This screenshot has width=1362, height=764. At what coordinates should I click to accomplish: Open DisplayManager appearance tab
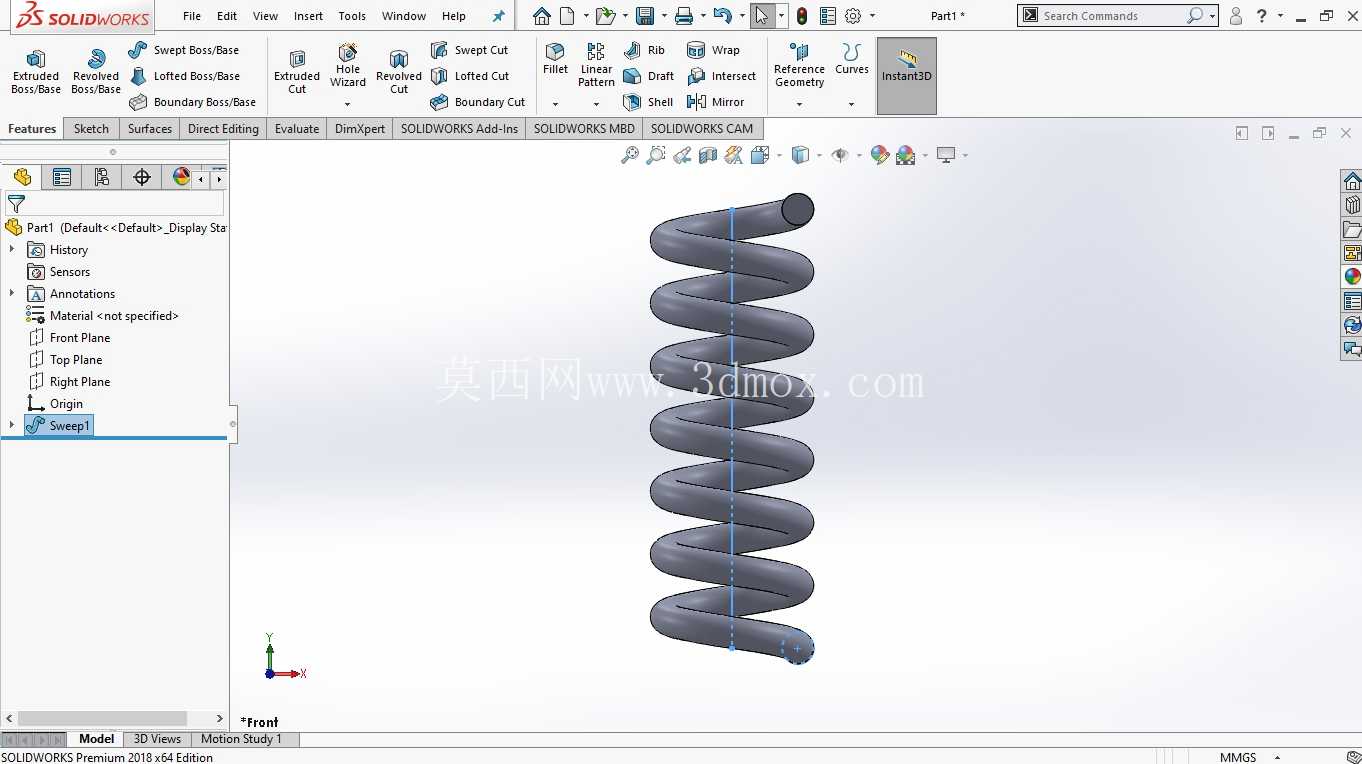tap(181, 177)
